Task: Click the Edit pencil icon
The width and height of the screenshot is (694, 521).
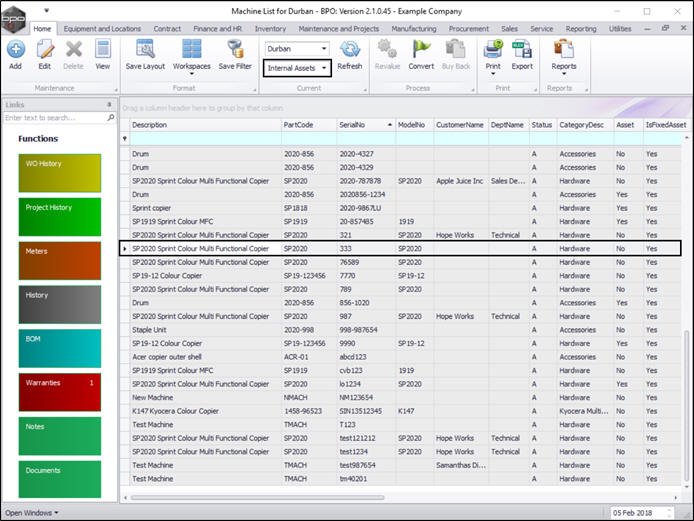Action: [44, 49]
